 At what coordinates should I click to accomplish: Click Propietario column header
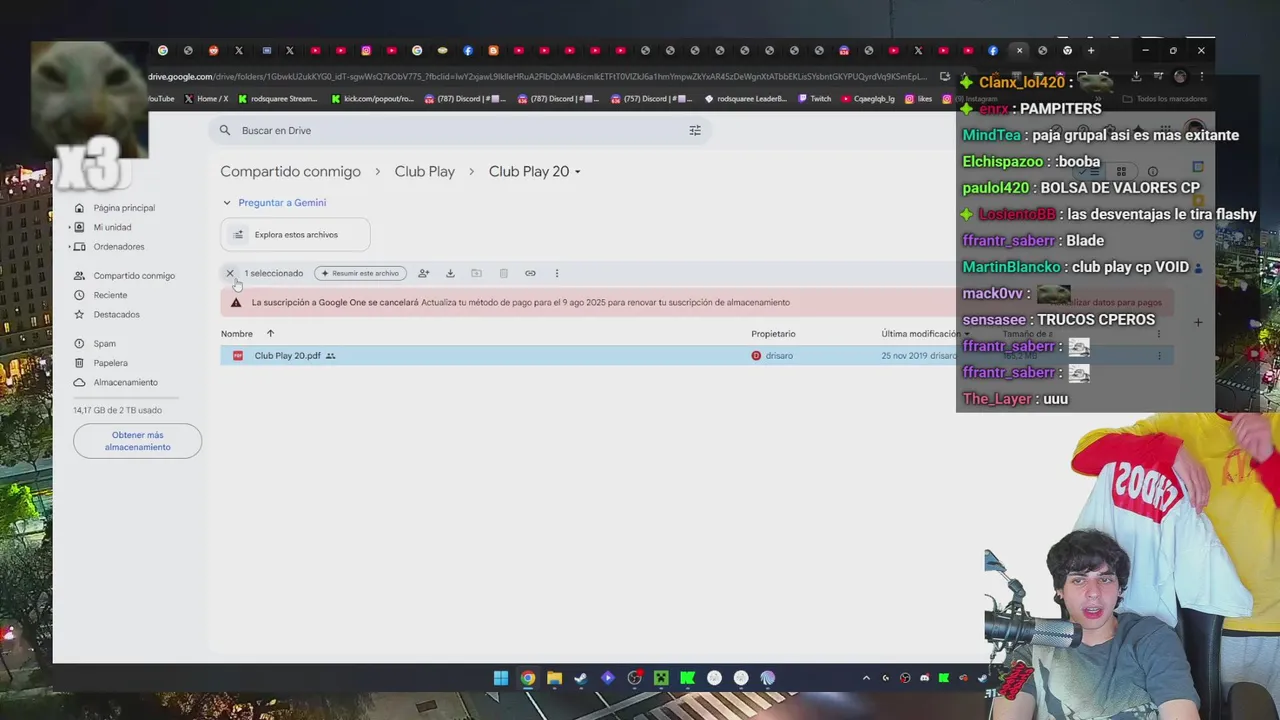click(x=773, y=334)
